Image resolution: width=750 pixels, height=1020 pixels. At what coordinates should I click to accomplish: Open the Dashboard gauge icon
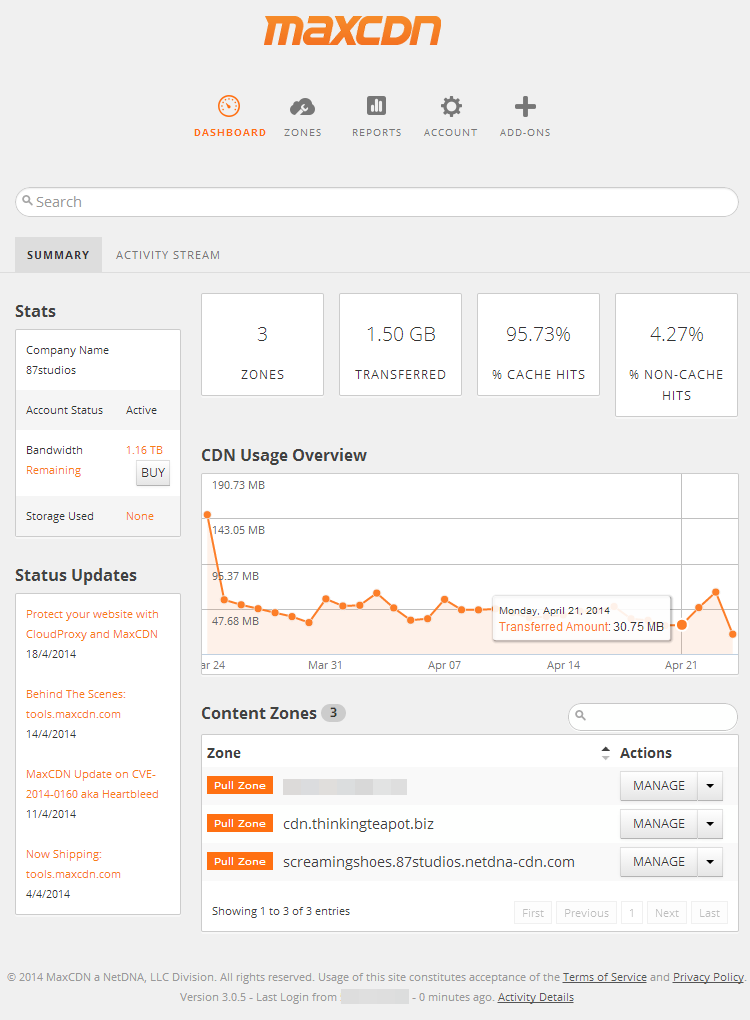click(229, 106)
